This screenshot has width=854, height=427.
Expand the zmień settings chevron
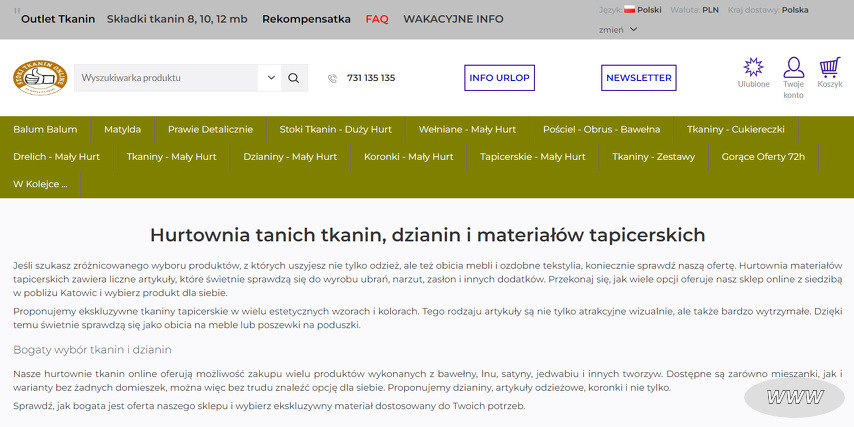pyautogui.click(x=633, y=29)
